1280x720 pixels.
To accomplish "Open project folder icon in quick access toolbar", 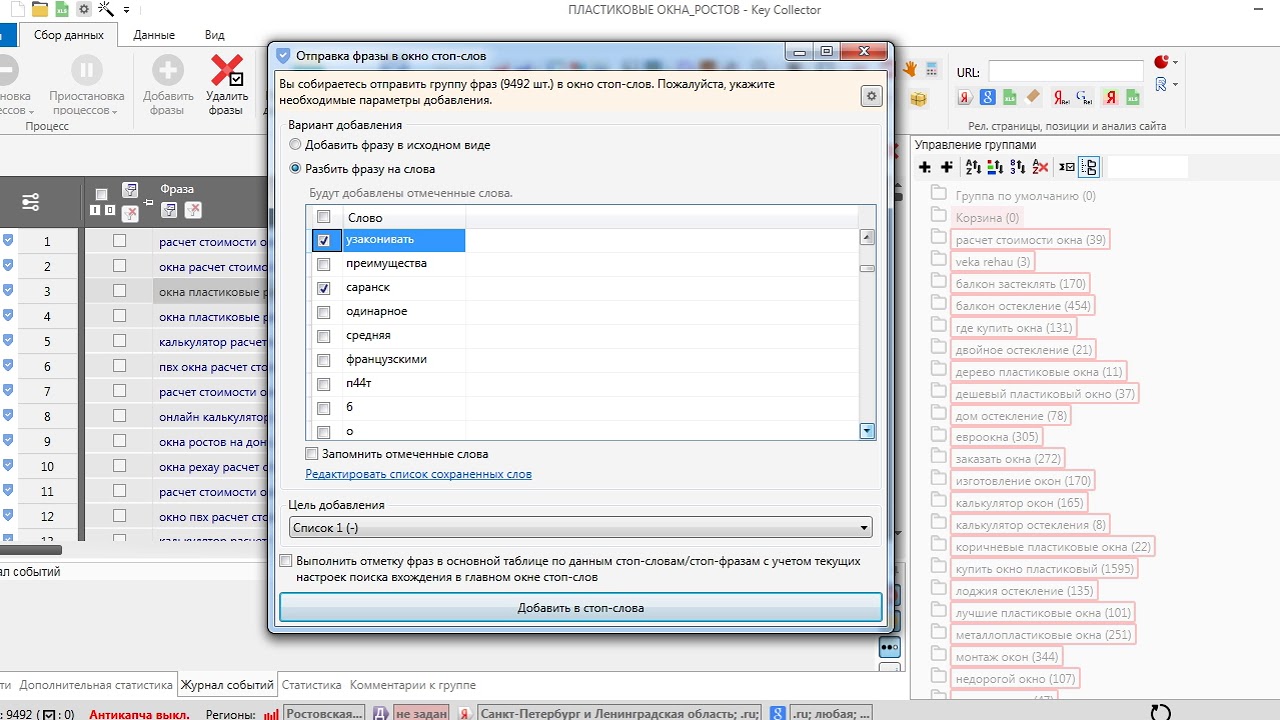I will [40, 9].
